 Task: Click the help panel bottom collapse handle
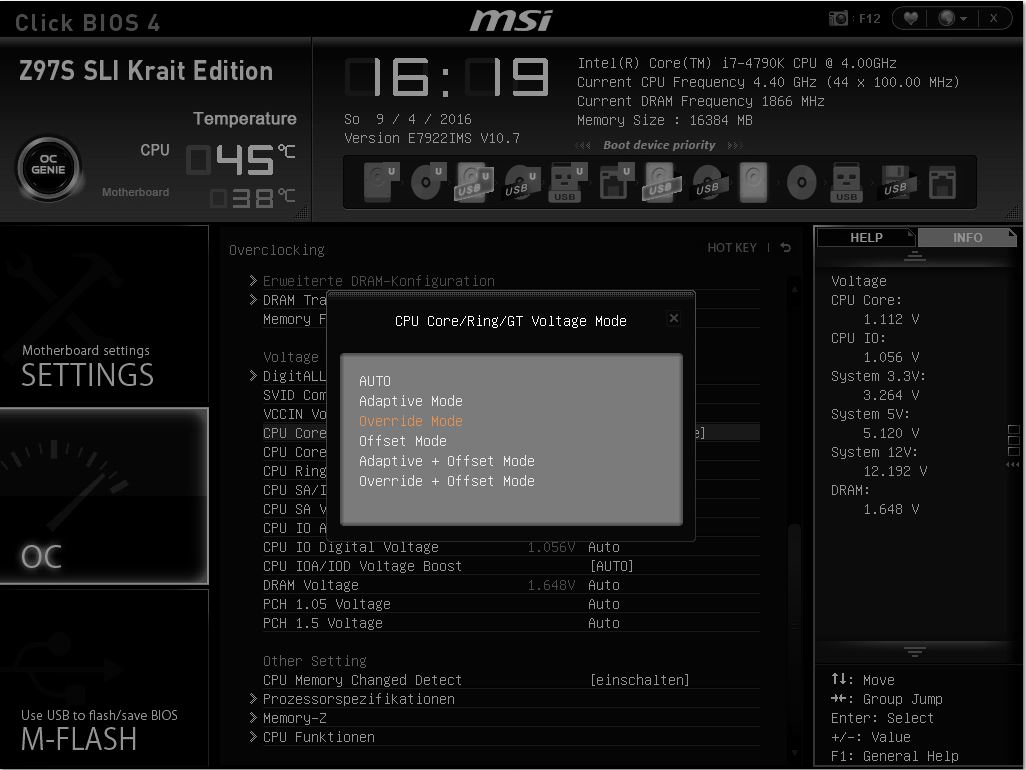[x=914, y=652]
